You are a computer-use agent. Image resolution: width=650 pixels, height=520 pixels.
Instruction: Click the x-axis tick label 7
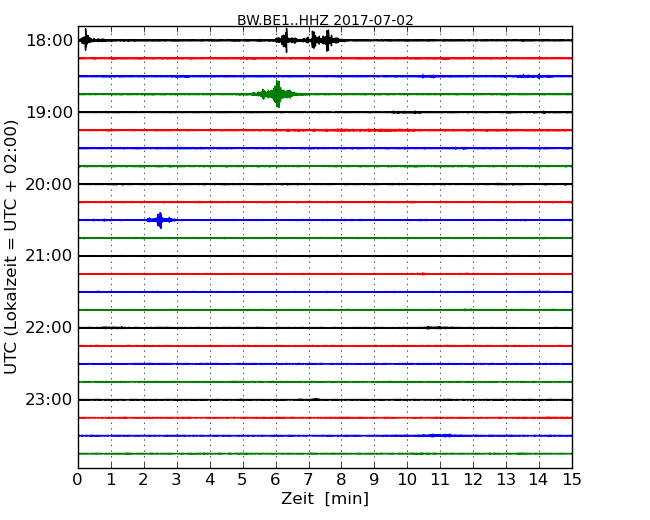coord(308,480)
